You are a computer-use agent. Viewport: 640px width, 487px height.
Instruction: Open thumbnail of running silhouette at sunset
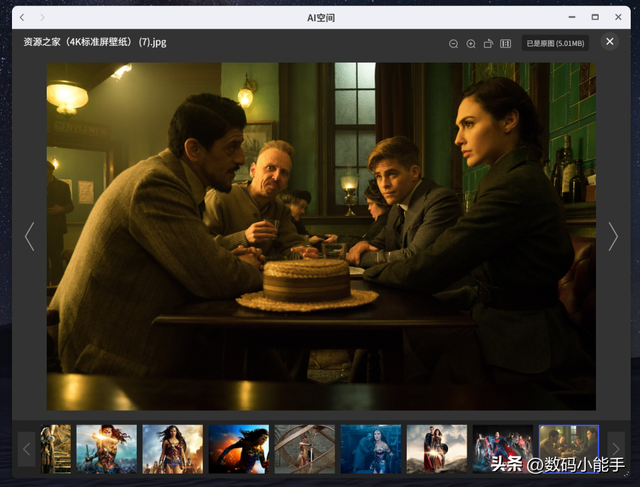point(239,449)
